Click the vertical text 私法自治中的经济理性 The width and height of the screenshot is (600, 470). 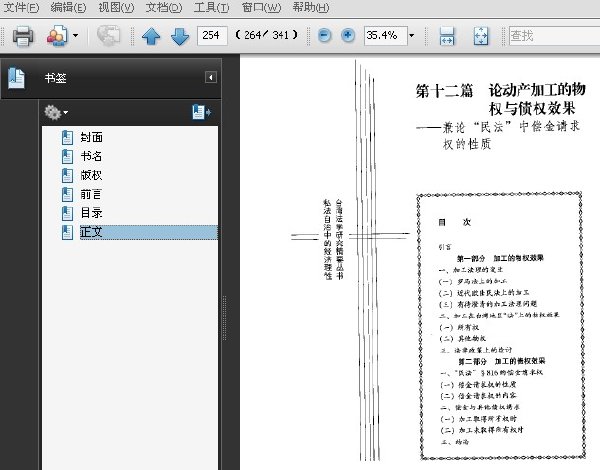[x=327, y=240]
